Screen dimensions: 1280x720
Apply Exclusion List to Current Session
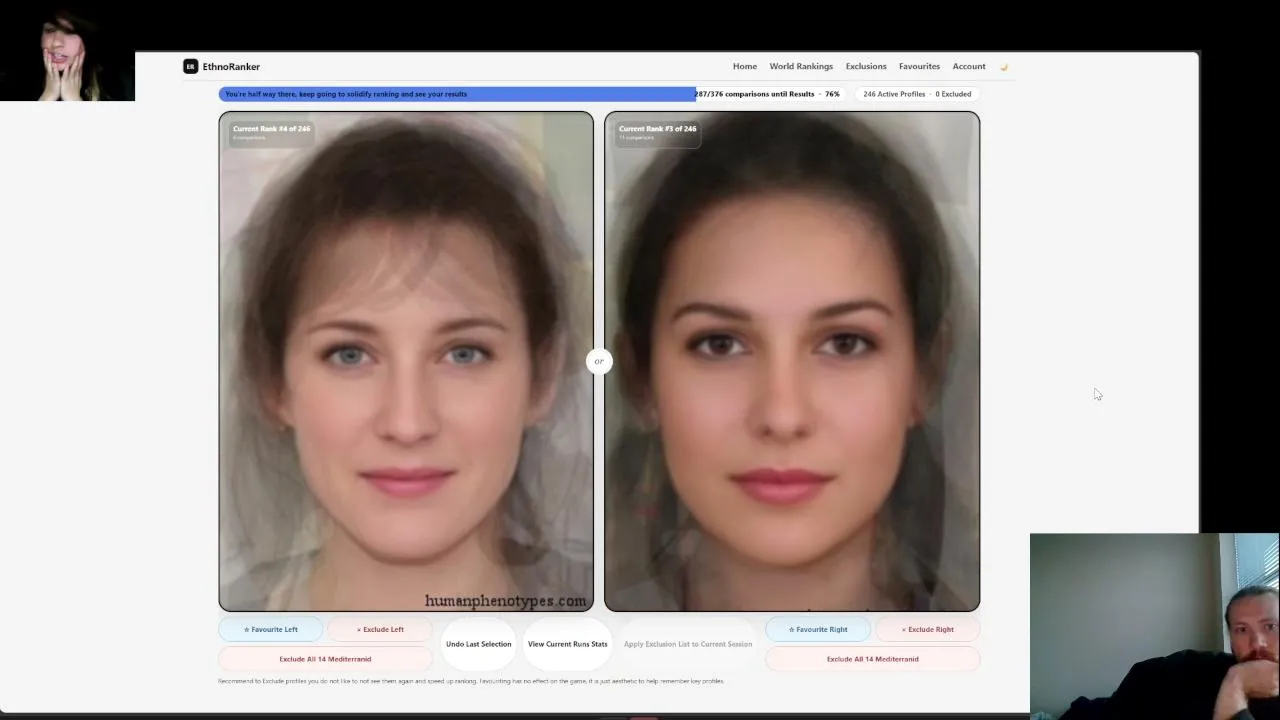[x=688, y=644]
